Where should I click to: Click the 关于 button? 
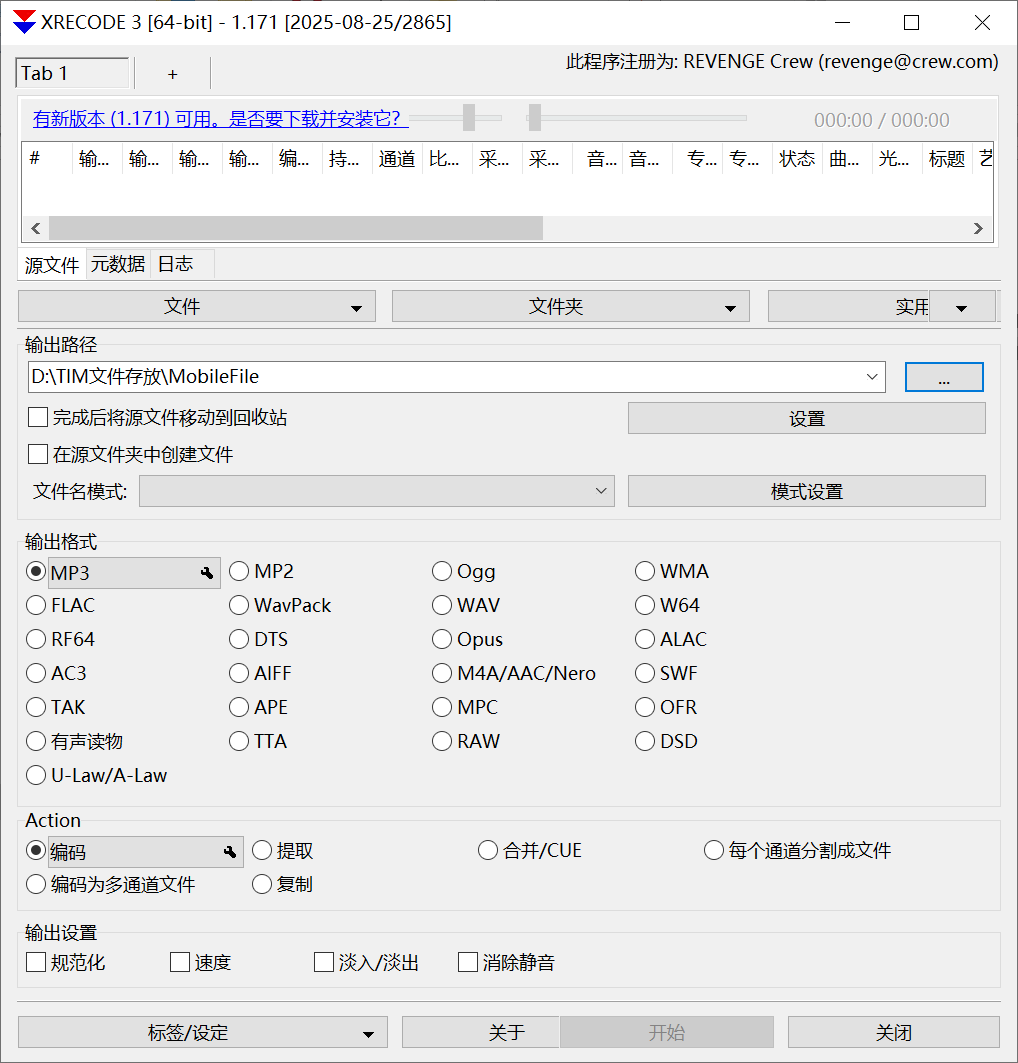[481, 1032]
